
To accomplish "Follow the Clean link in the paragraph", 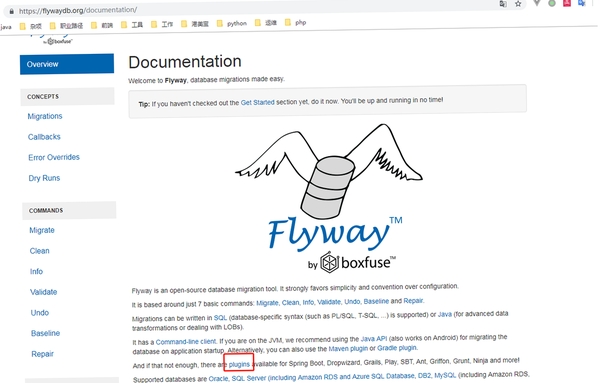I will pos(290,303).
